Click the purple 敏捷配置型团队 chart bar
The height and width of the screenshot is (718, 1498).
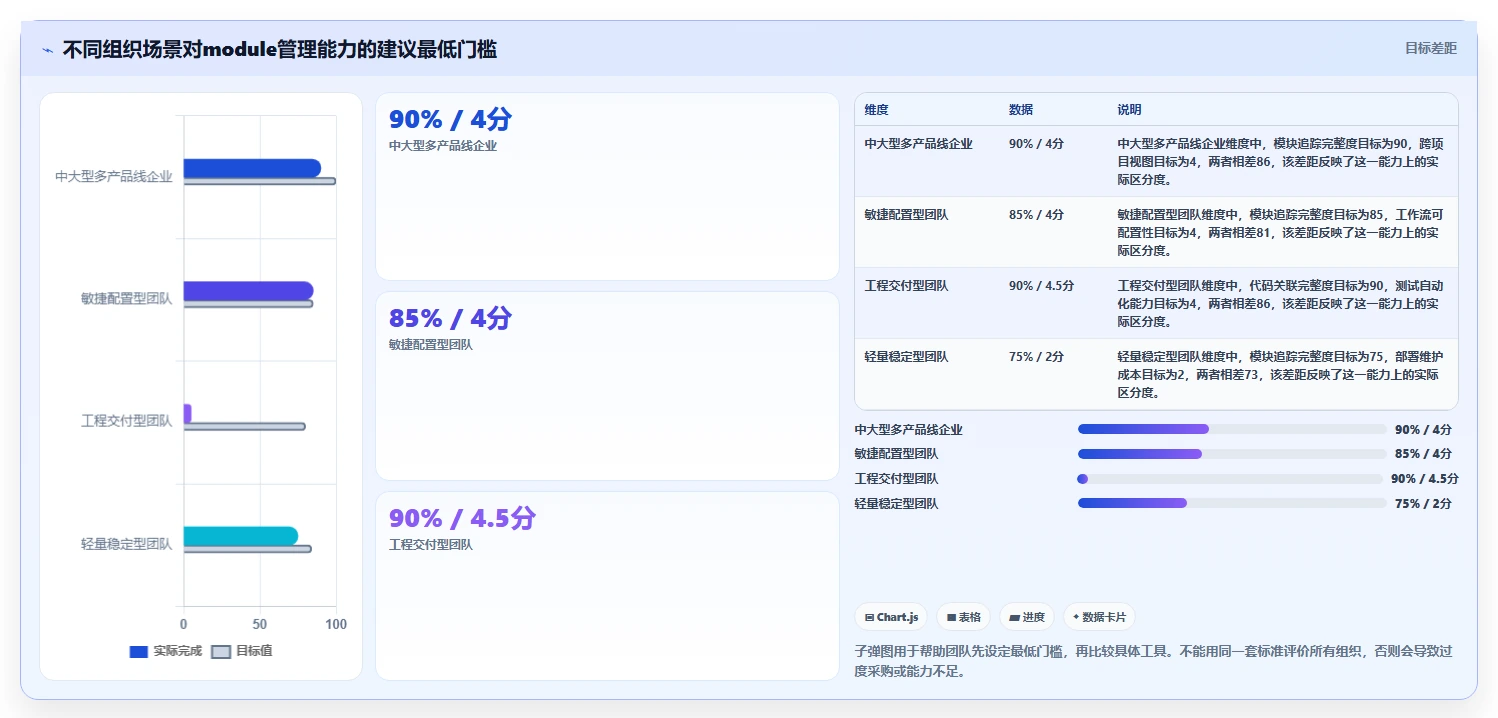pyautogui.click(x=248, y=291)
